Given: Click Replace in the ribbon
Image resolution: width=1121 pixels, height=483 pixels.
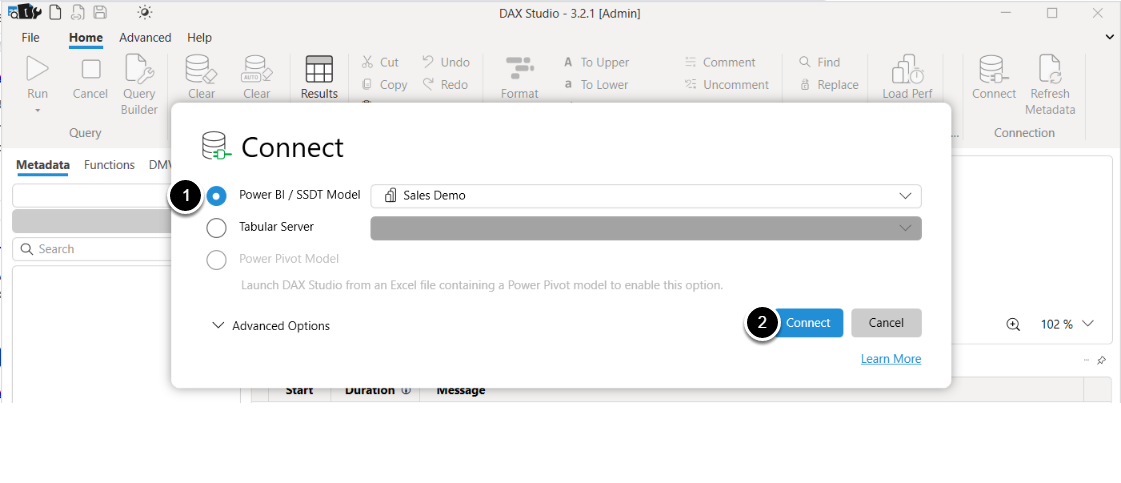Looking at the screenshot, I should 829,84.
